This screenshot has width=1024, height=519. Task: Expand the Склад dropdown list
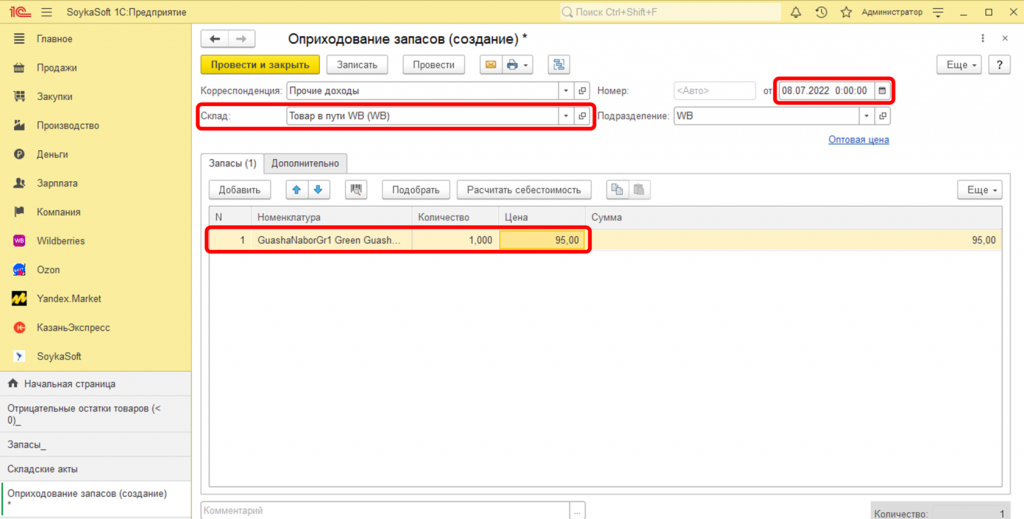pos(565,116)
